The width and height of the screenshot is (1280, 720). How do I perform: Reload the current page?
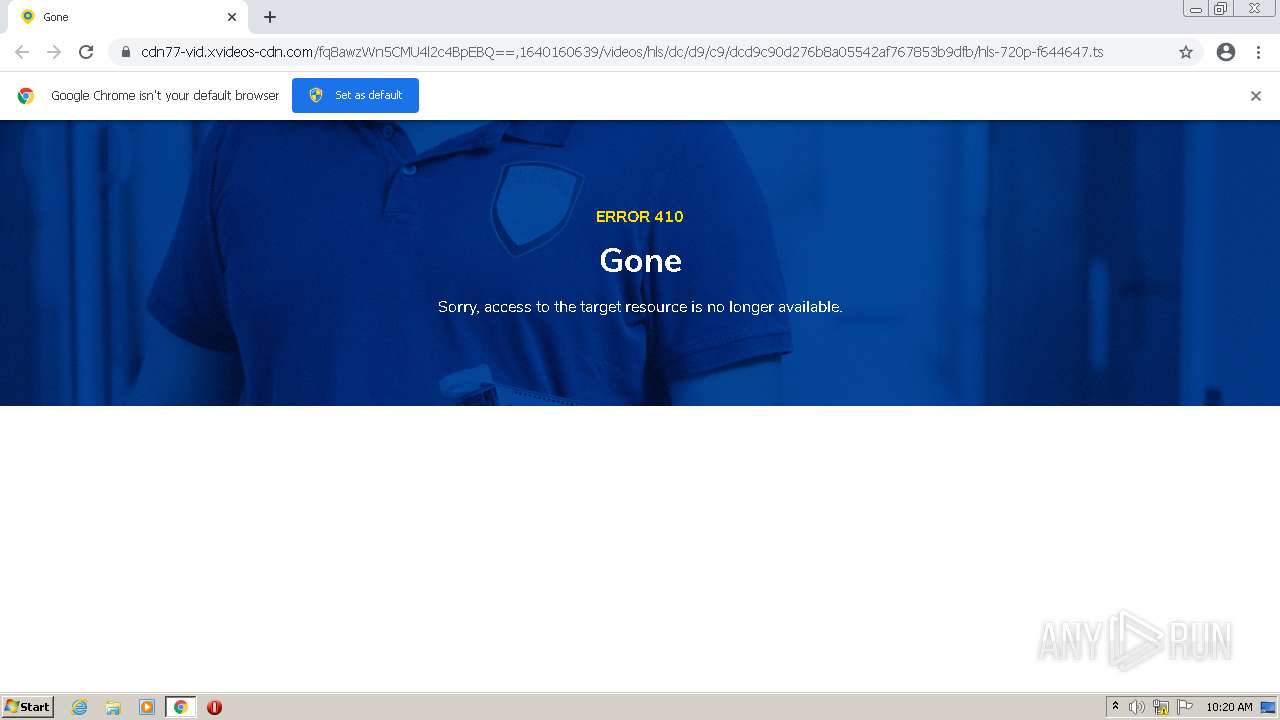pos(86,52)
